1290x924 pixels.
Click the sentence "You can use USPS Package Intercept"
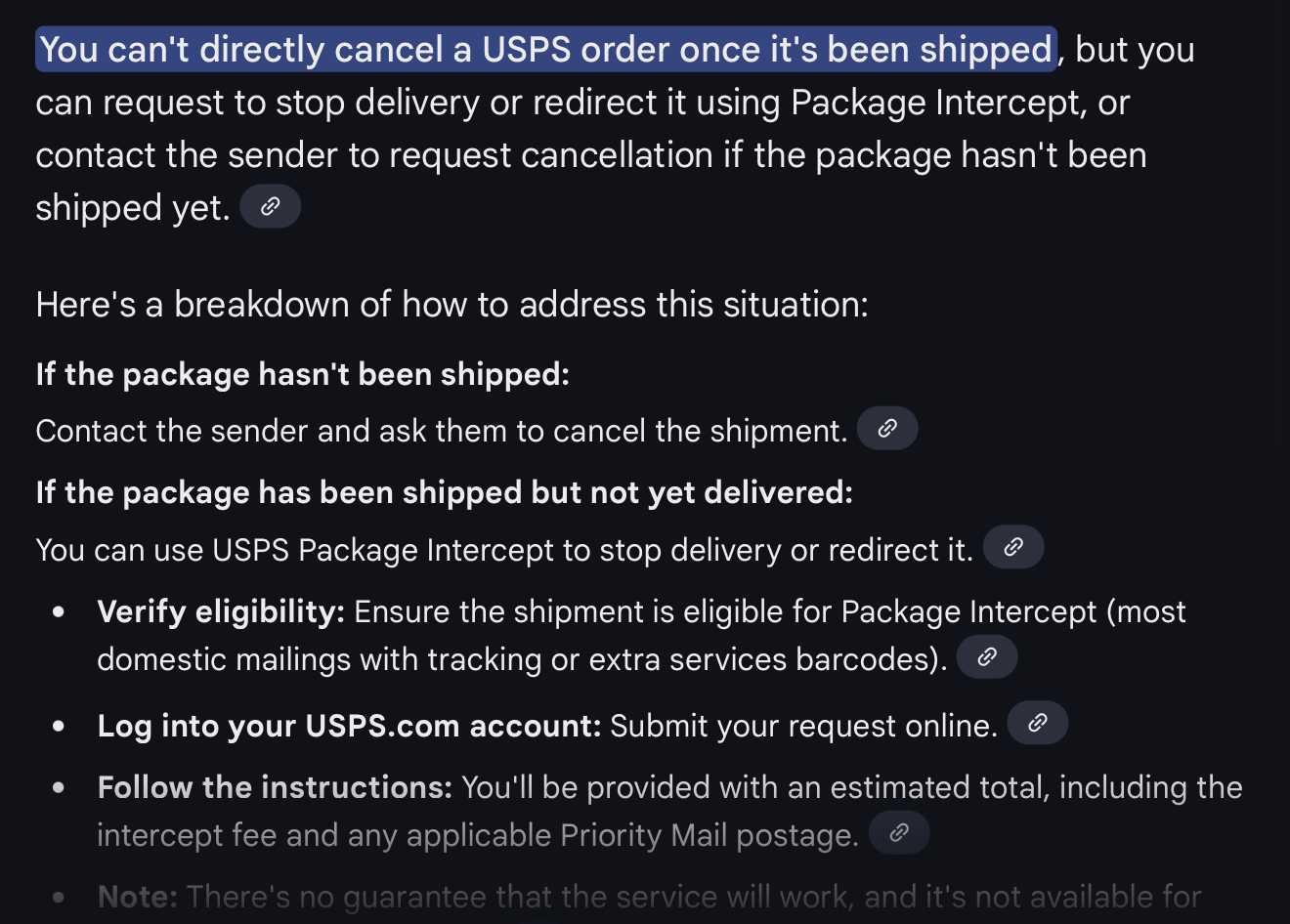coord(504,550)
